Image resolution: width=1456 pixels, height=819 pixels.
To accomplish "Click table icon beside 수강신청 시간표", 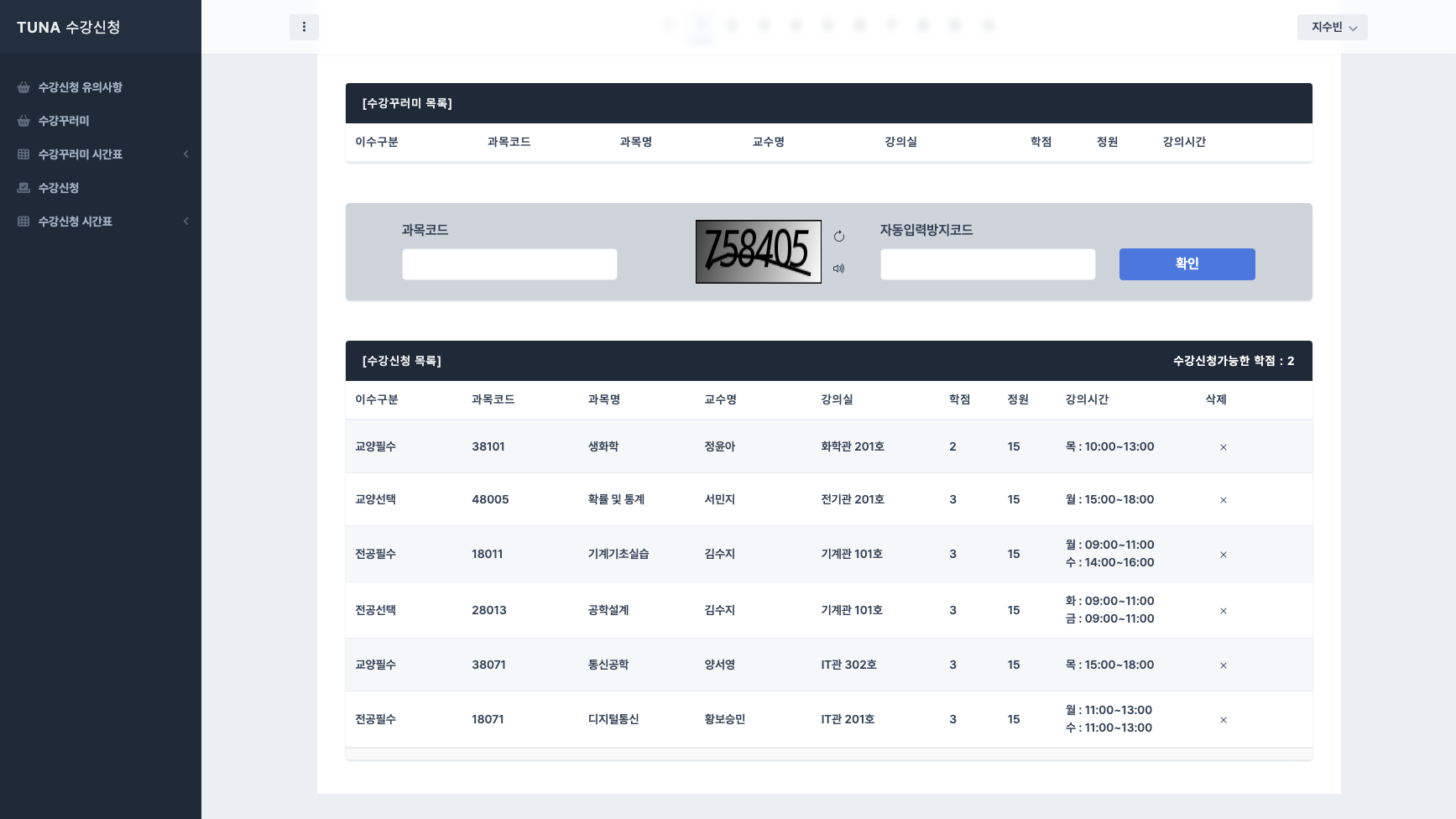I will point(23,222).
